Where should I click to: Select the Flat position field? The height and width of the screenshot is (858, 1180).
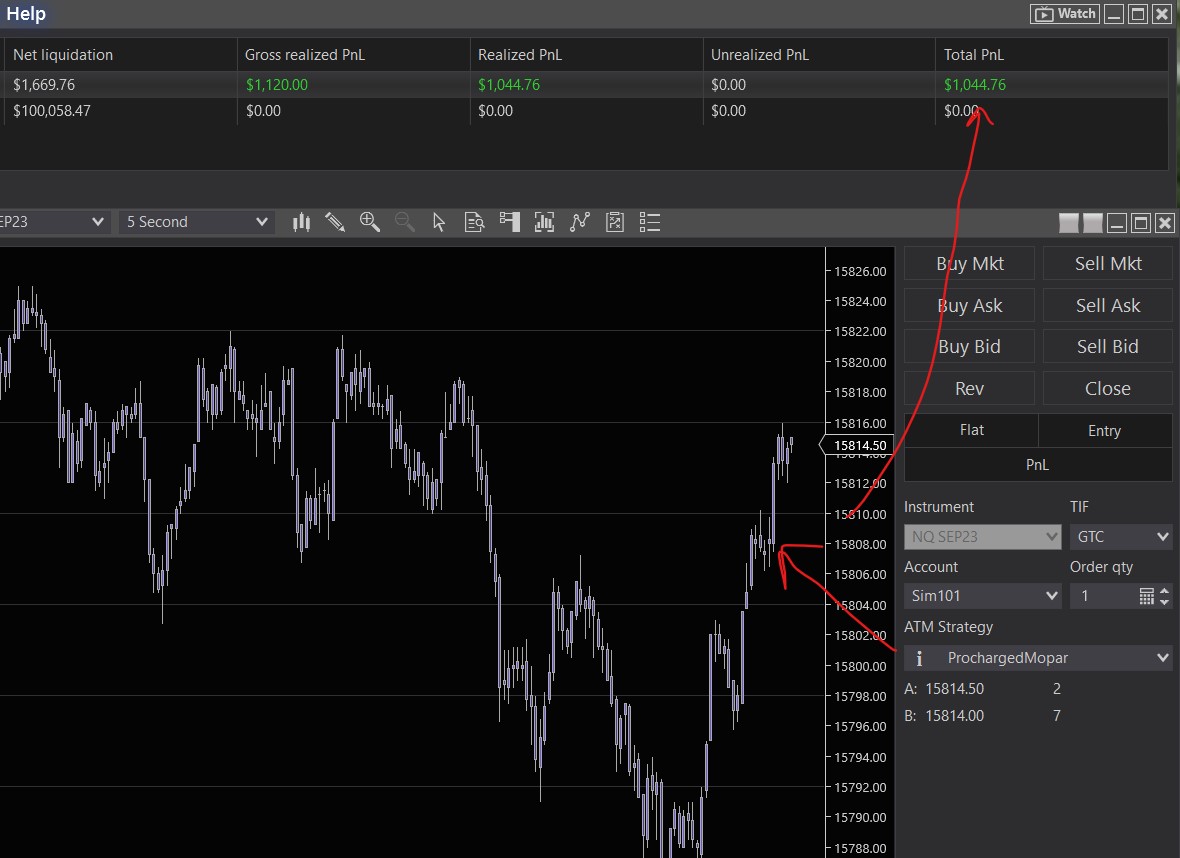pyautogui.click(x=972, y=431)
